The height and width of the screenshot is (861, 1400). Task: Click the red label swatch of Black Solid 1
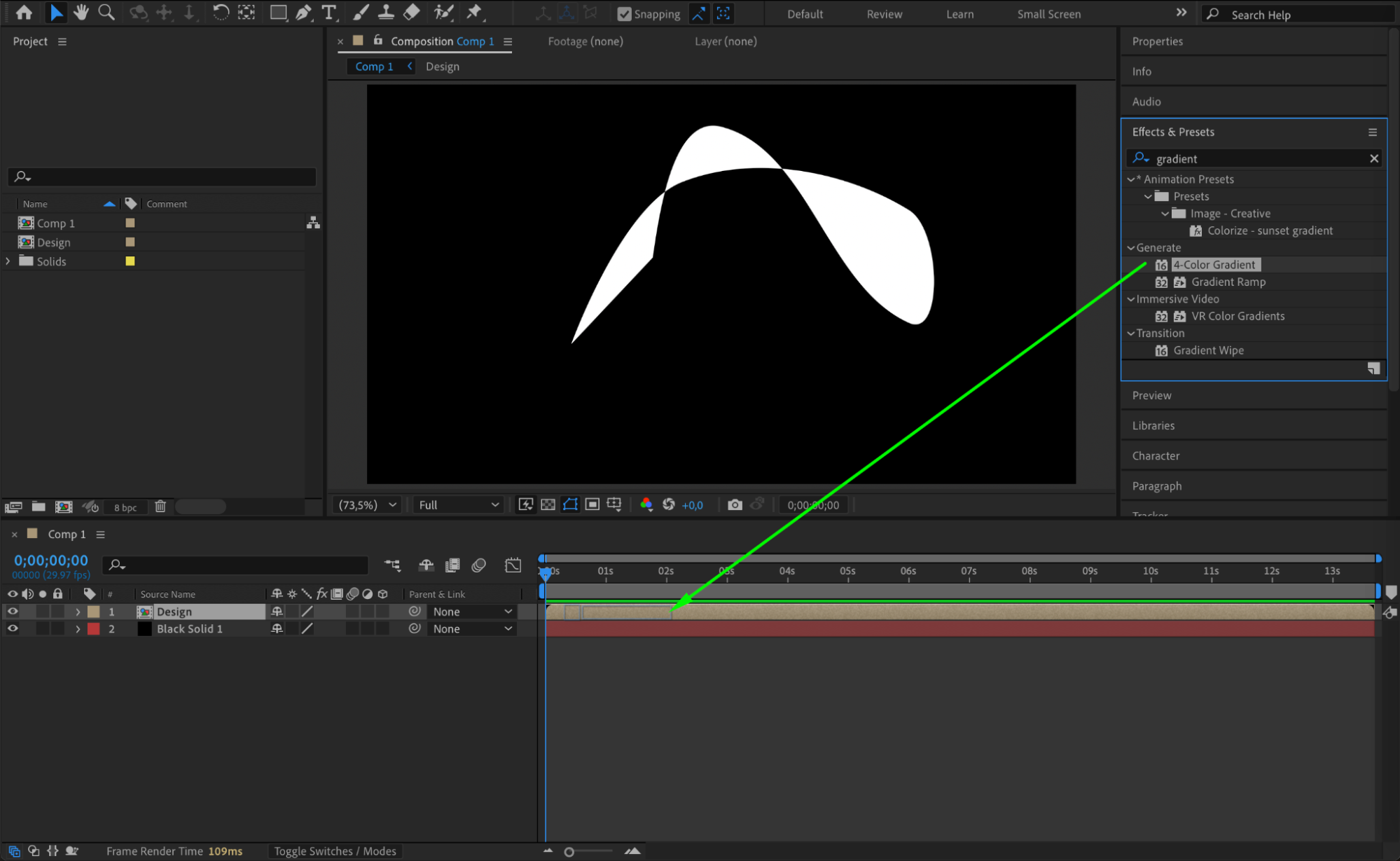coord(94,628)
